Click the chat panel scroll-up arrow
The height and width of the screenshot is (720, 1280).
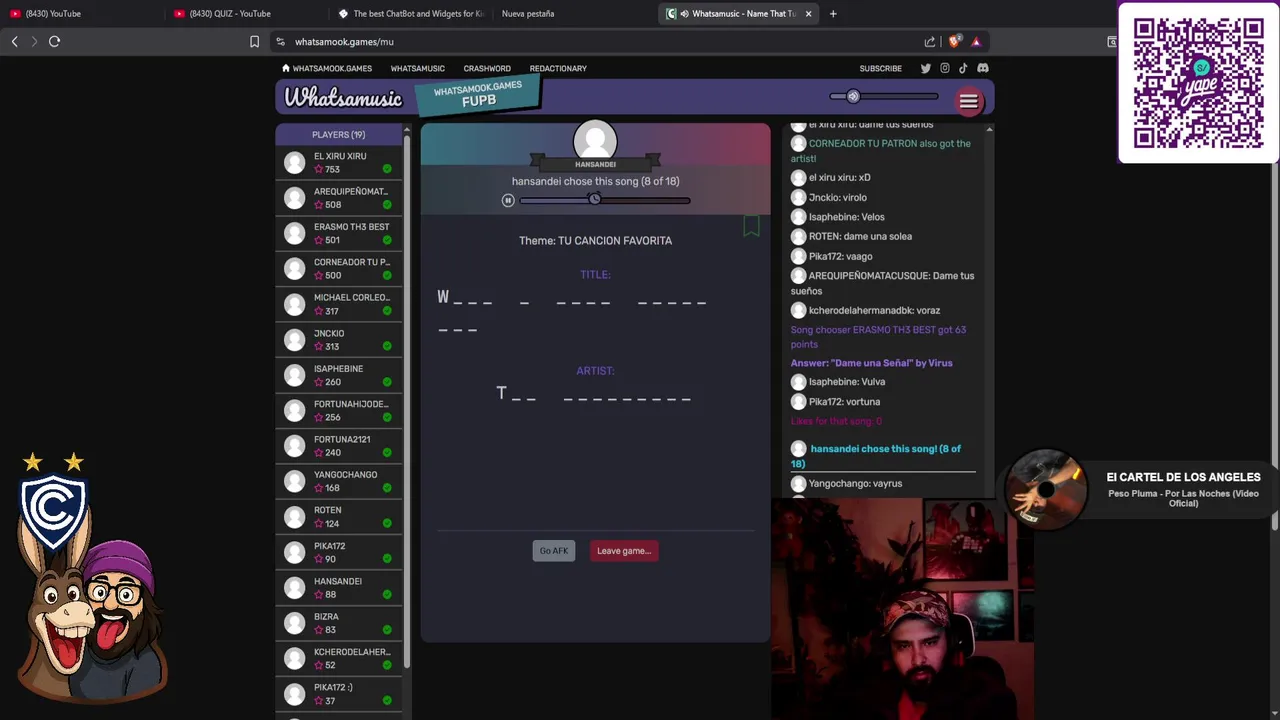[x=989, y=129]
